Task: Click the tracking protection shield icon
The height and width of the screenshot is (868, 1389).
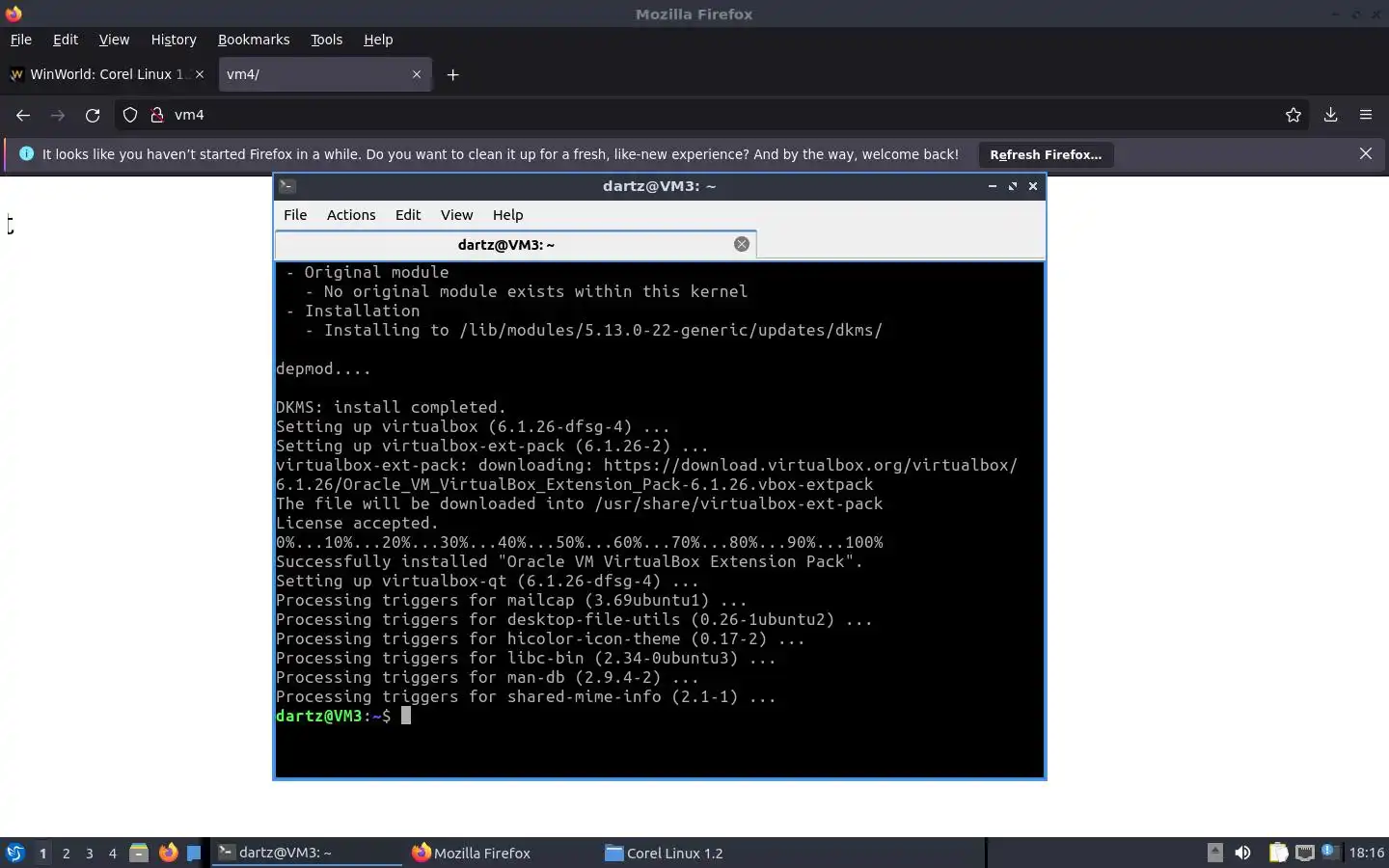Action: click(x=130, y=115)
